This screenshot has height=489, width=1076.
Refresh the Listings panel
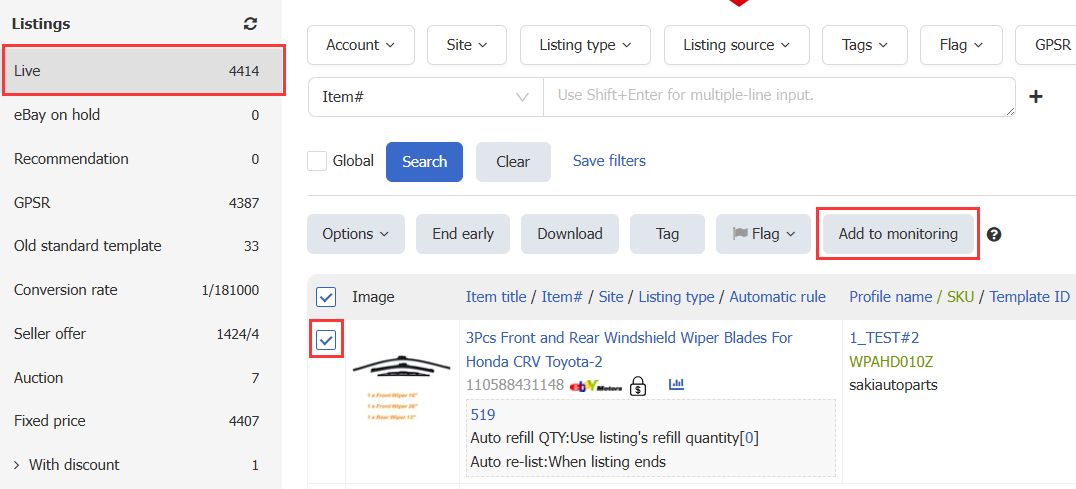(x=250, y=24)
